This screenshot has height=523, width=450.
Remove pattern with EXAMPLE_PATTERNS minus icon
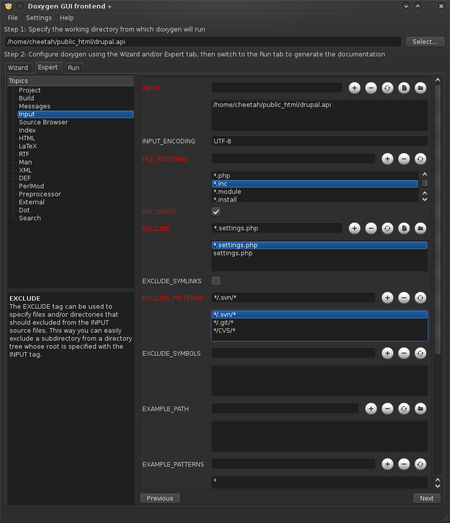tap(404, 464)
